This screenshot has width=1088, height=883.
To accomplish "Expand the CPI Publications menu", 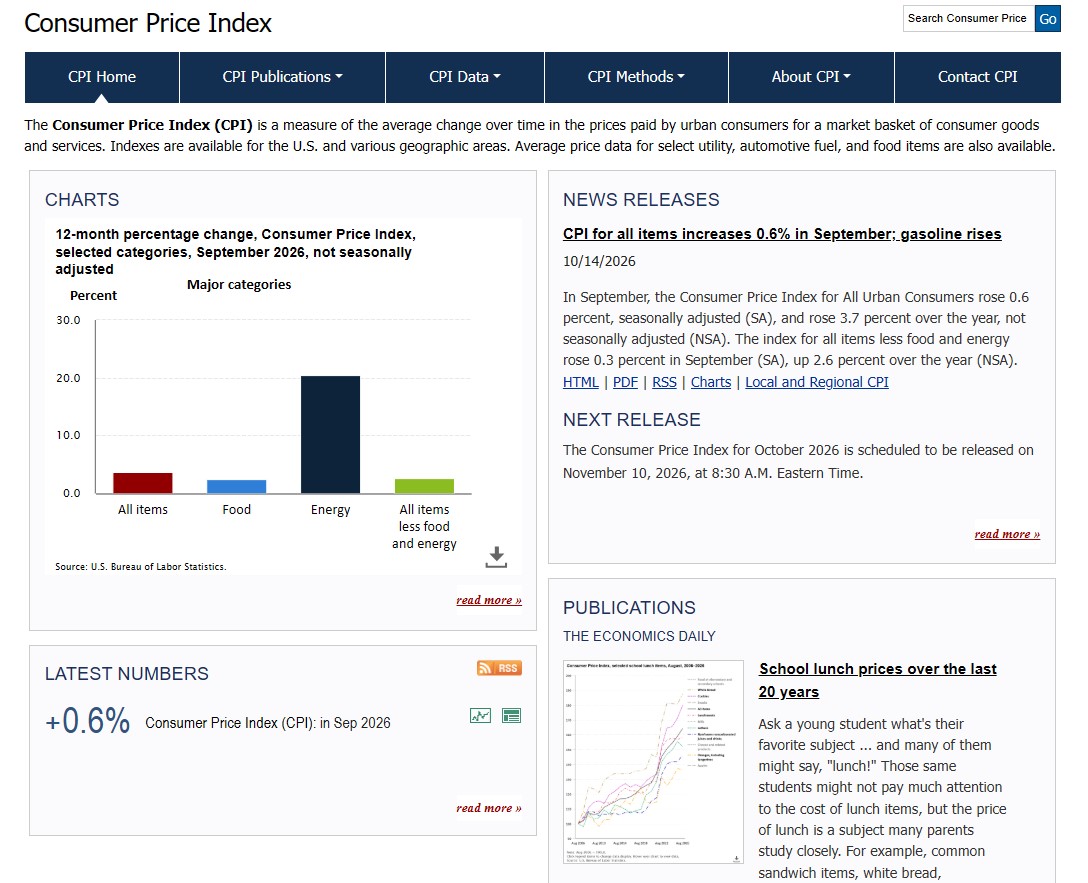I will [x=282, y=77].
